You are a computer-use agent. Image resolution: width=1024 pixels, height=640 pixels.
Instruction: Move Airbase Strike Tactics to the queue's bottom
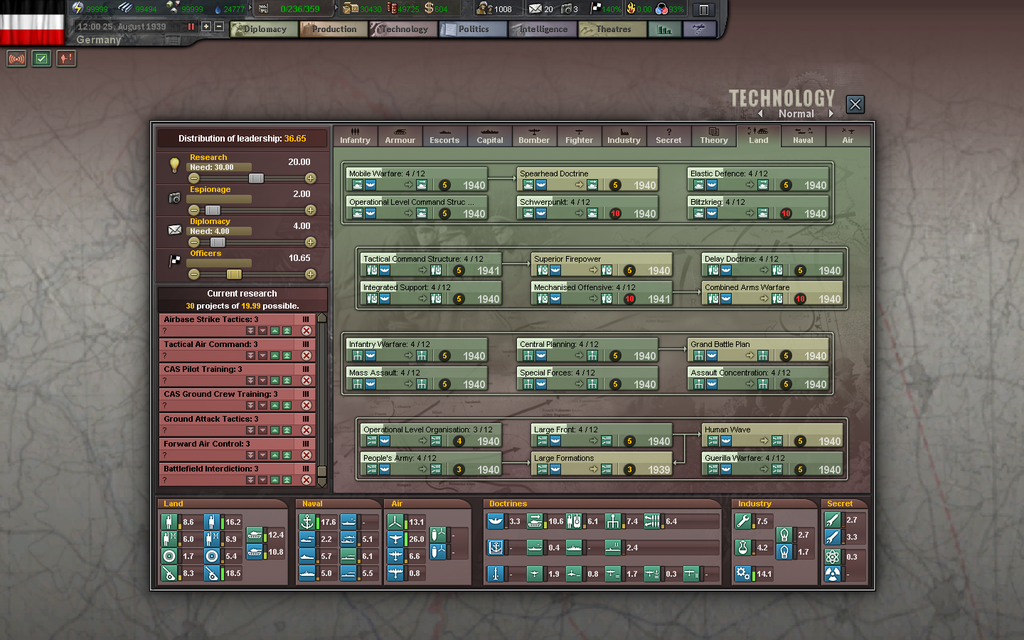(250, 331)
